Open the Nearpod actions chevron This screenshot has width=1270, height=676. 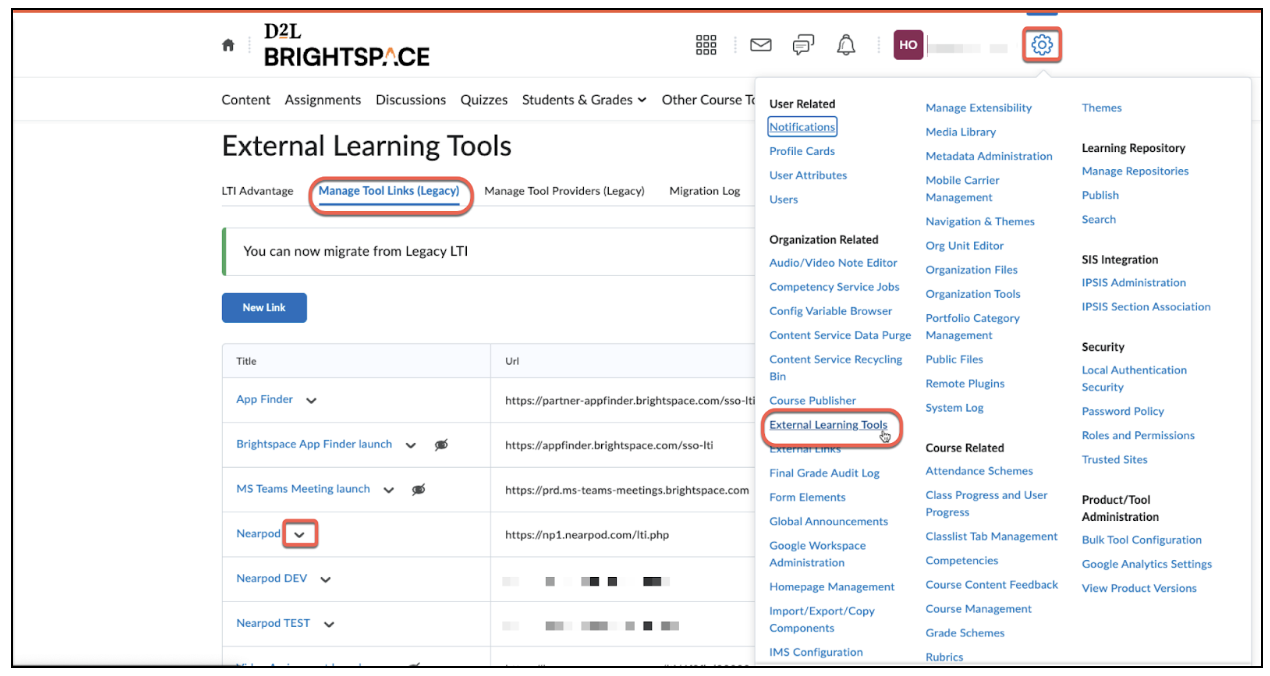coord(300,535)
